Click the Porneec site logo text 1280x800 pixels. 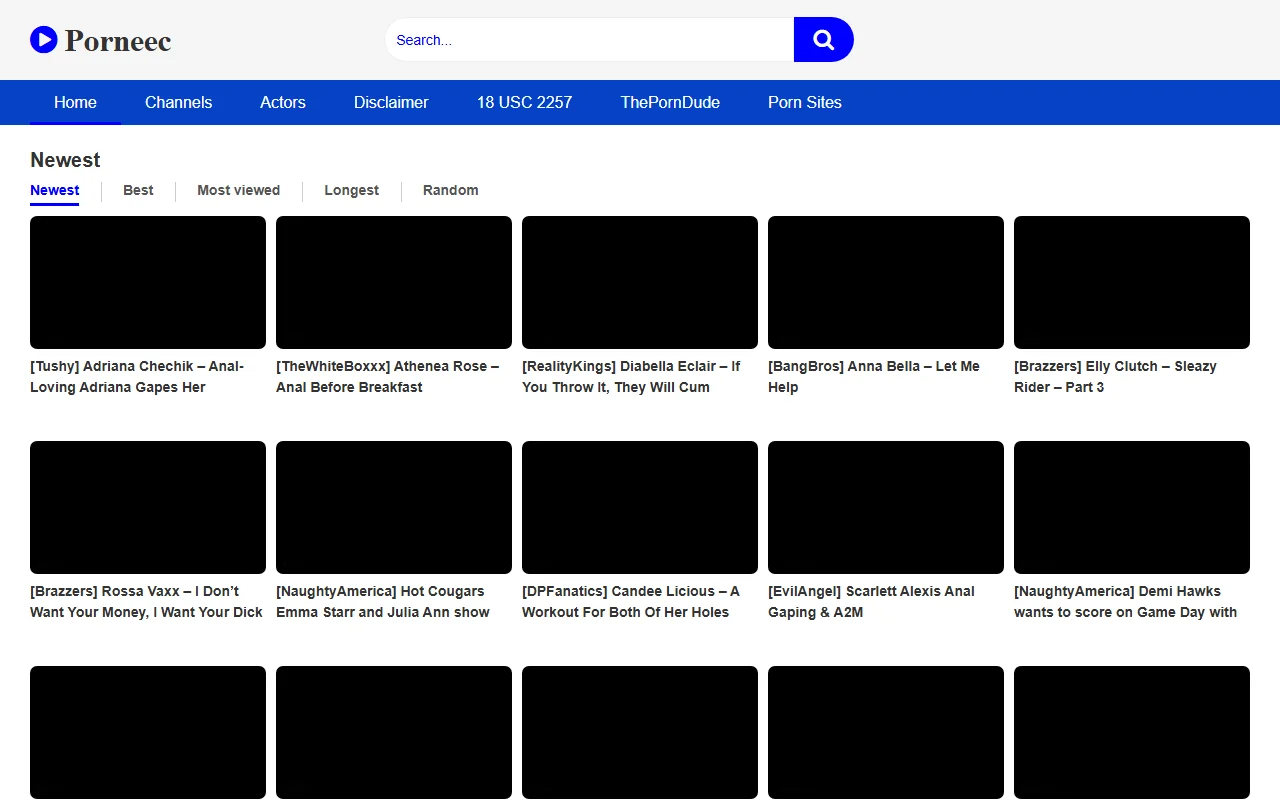click(117, 41)
